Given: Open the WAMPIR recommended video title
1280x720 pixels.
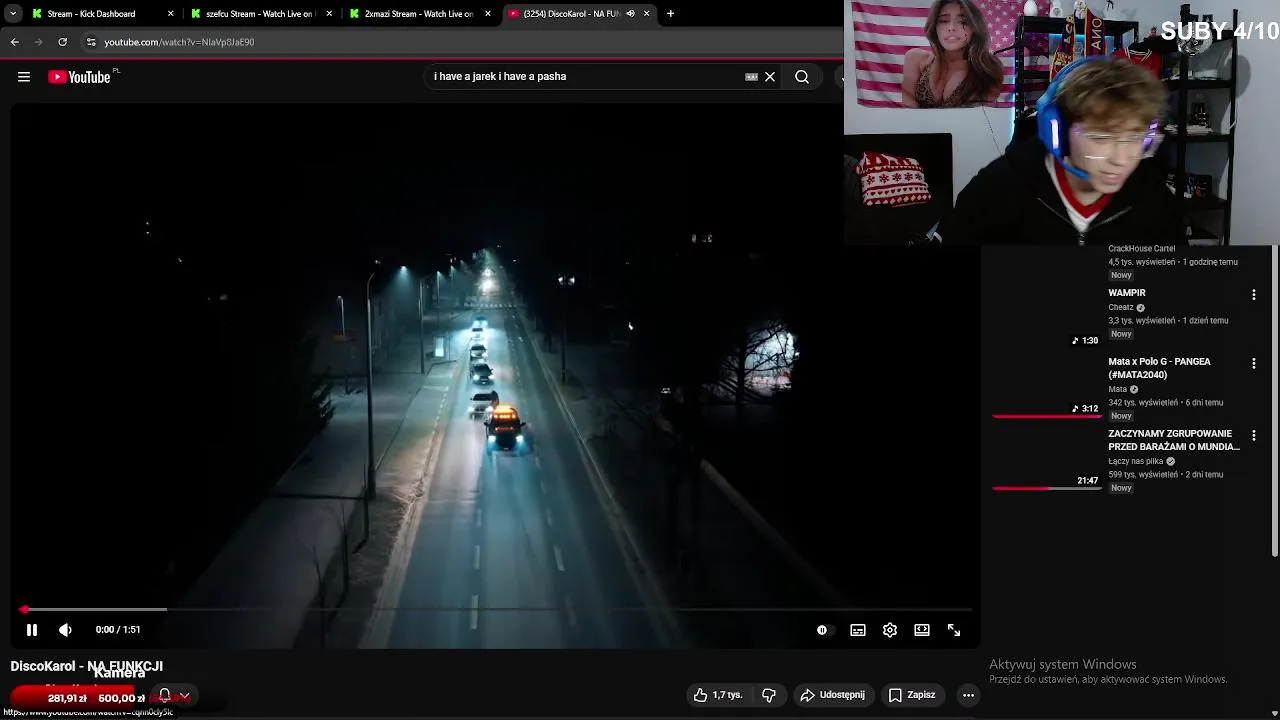Looking at the screenshot, I should click(1127, 293).
